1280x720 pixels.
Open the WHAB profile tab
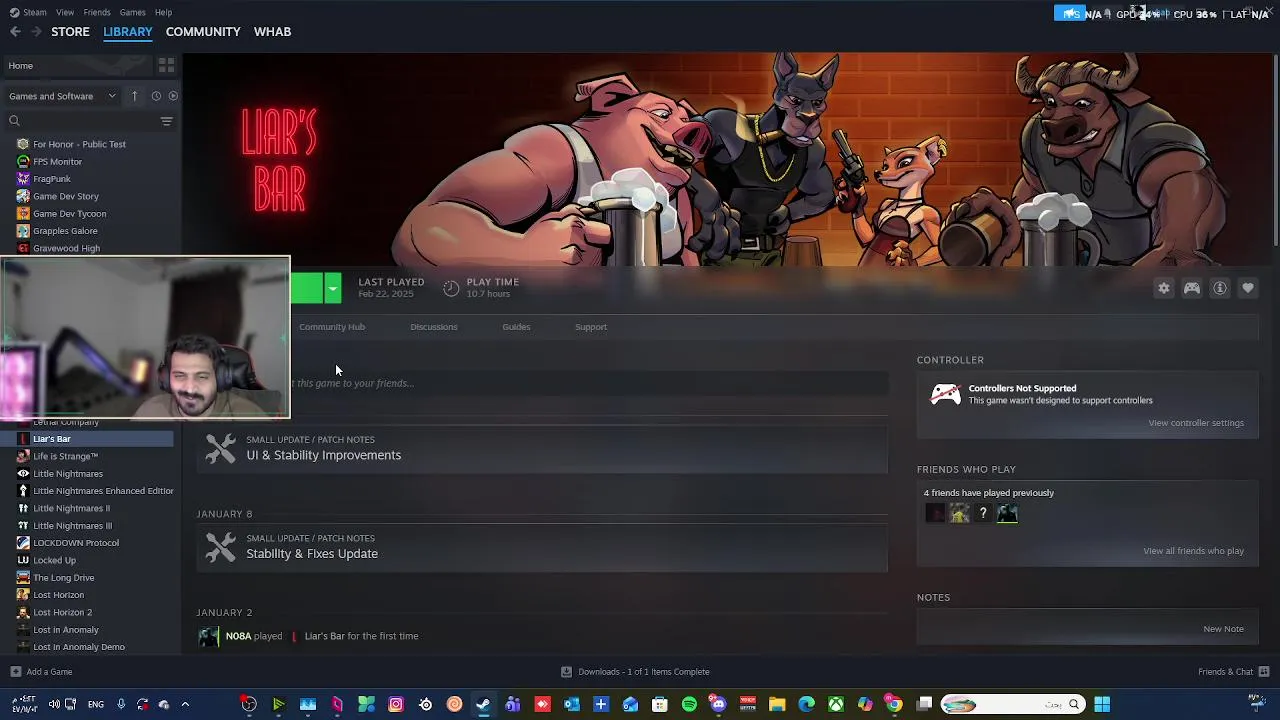click(272, 32)
